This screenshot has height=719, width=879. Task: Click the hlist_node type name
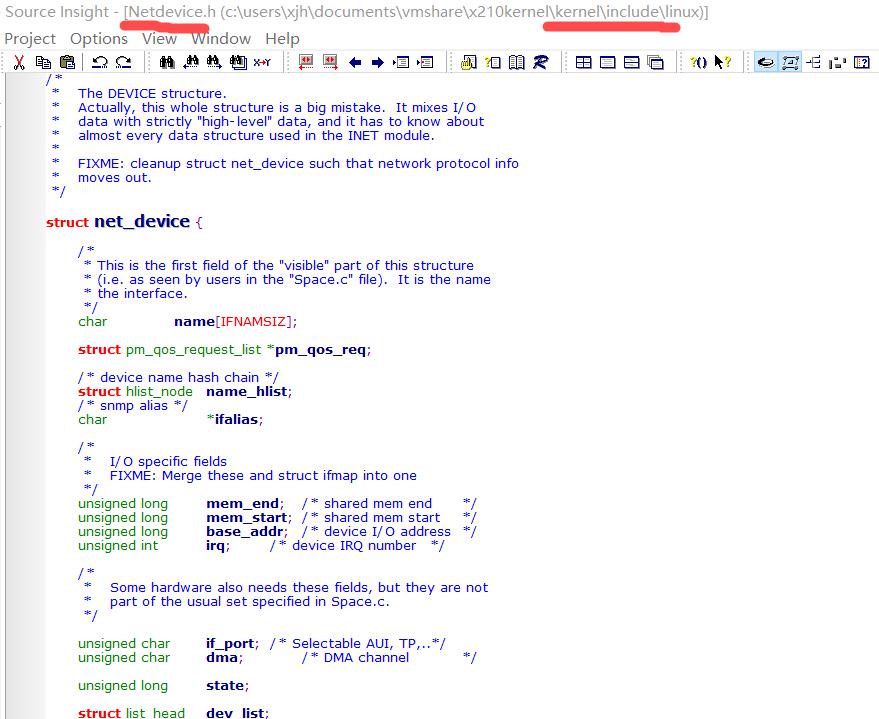[x=159, y=392]
